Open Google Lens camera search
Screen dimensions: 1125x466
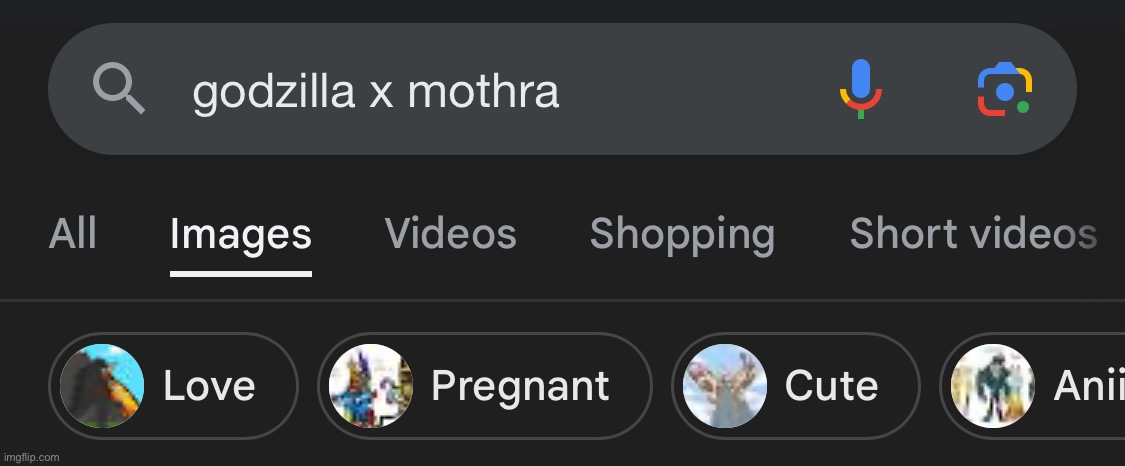pos(1004,89)
